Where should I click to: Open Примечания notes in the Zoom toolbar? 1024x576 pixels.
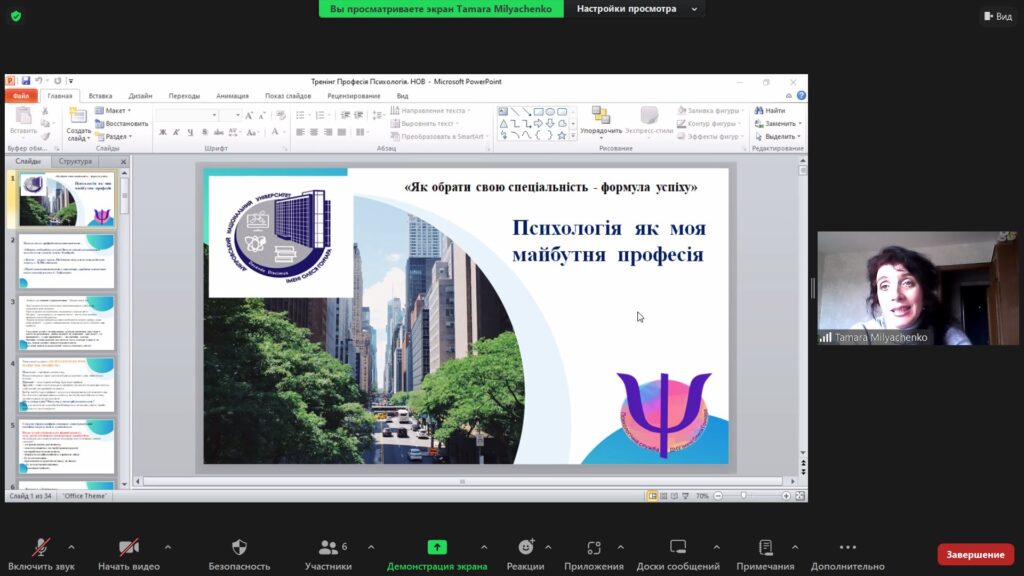coord(765,554)
